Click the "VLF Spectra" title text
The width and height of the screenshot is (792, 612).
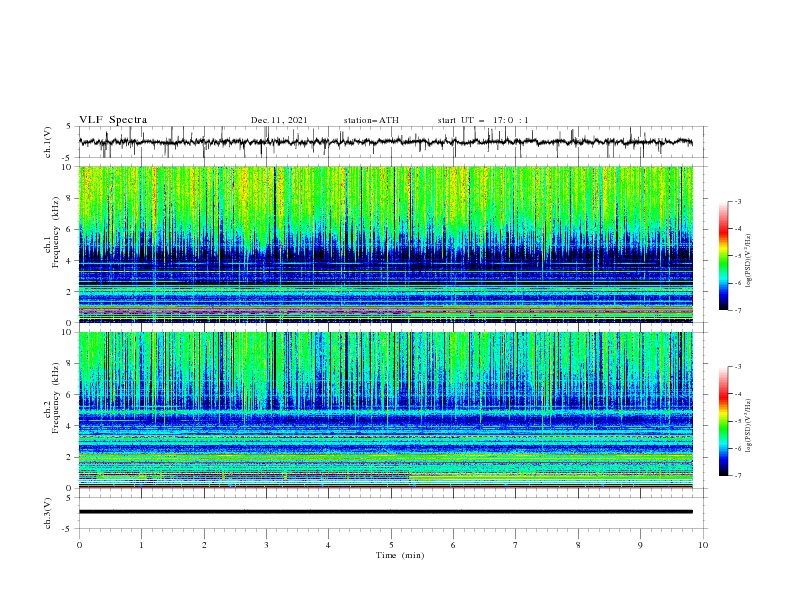tap(113, 120)
